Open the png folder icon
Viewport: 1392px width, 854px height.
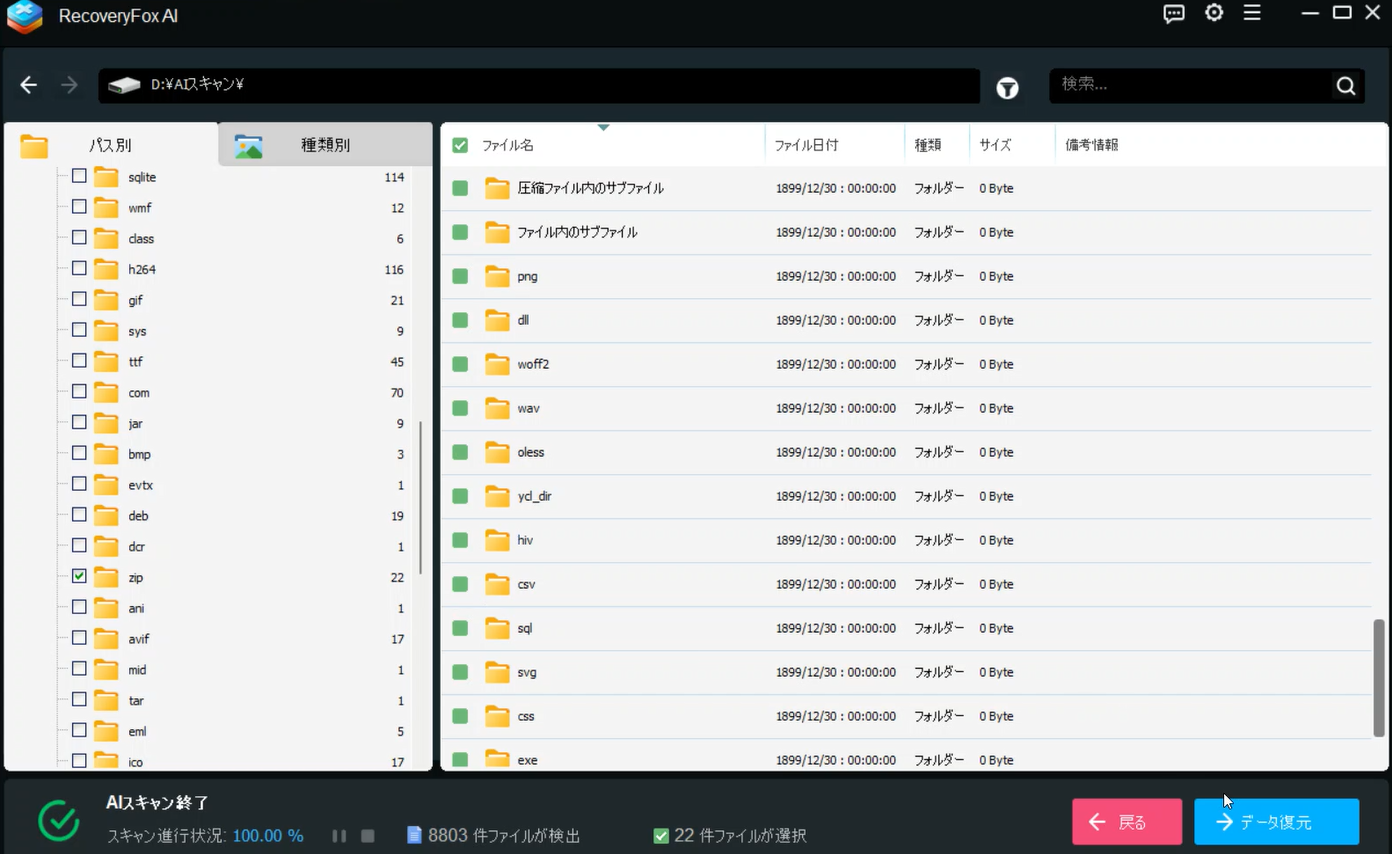tap(497, 277)
